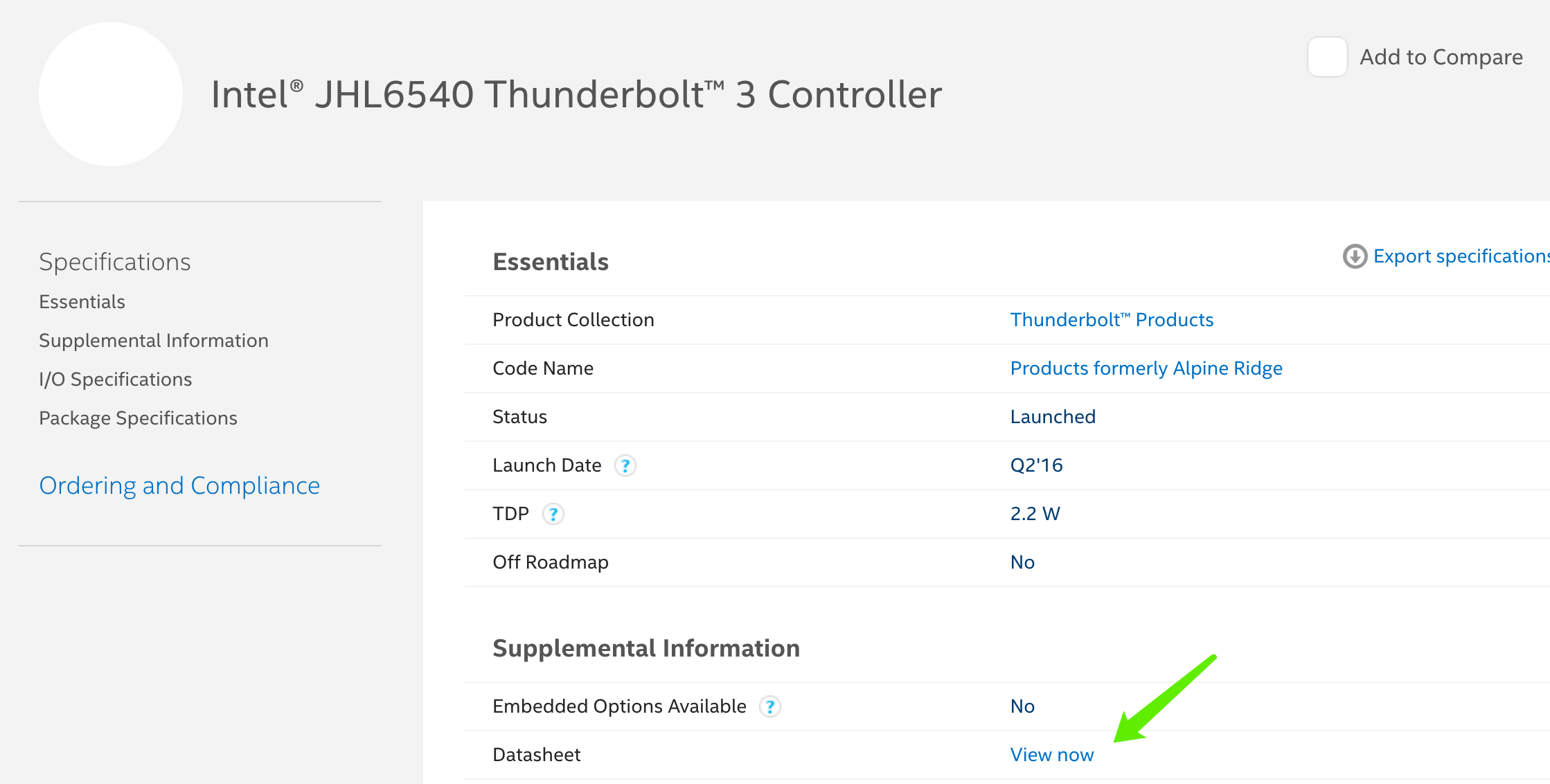This screenshot has height=784, width=1550.
Task: Click Embedded Options Available help icon
Action: click(769, 706)
